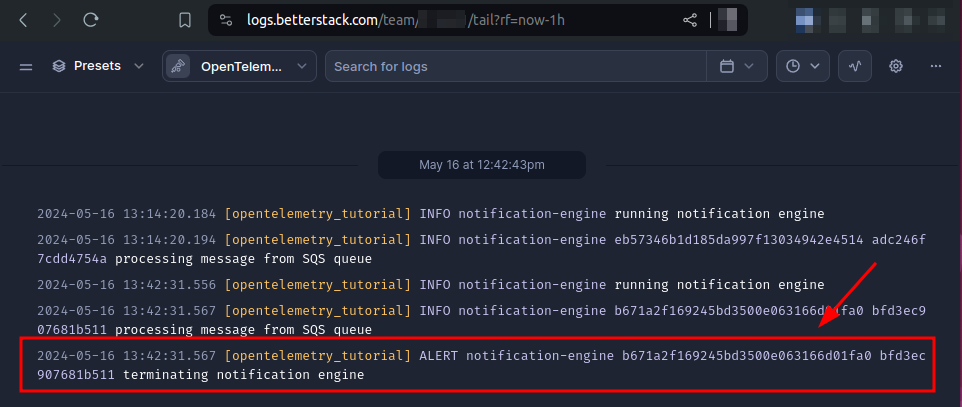Click the OpenTelemetry source telescope icon
The height and width of the screenshot is (407, 962).
(x=178, y=66)
